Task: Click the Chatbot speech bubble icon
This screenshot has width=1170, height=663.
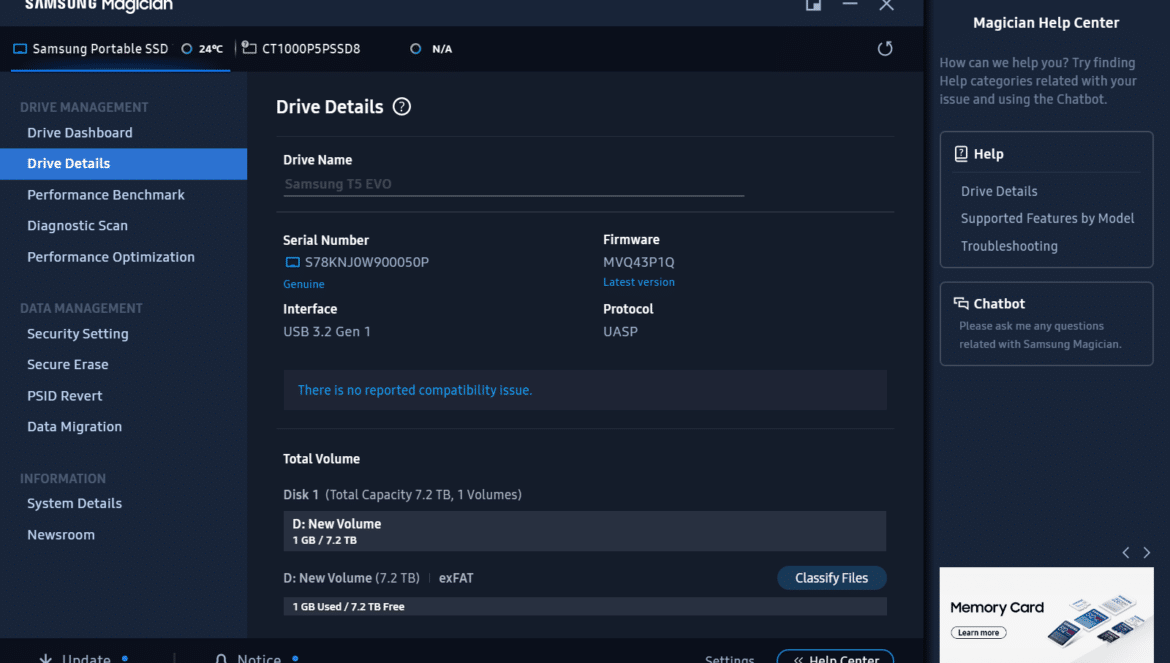Action: pos(961,304)
